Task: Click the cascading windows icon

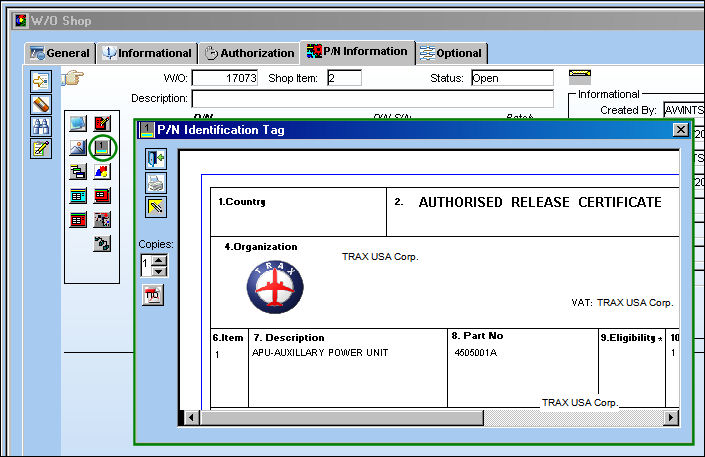Action: 78,171
